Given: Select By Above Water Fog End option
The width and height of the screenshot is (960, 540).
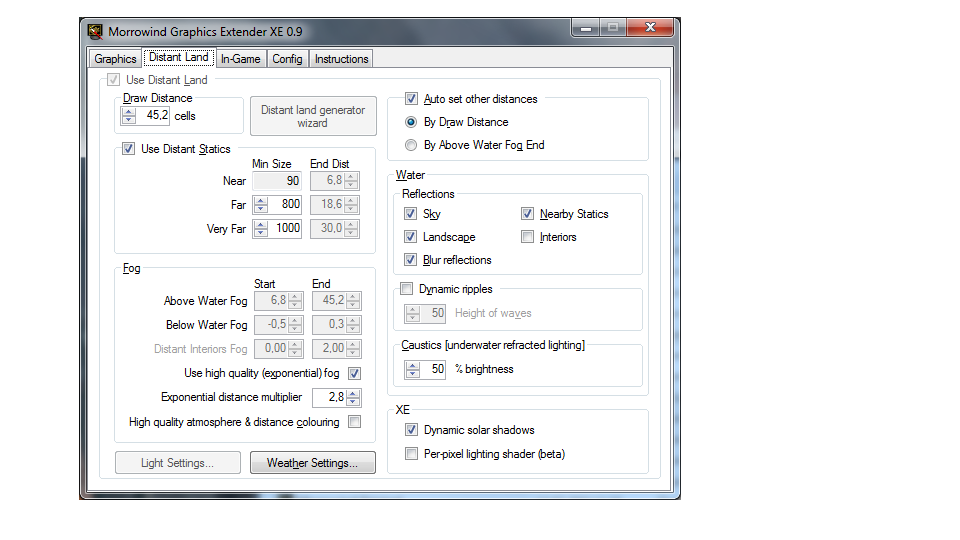Looking at the screenshot, I should pyautogui.click(x=411, y=145).
